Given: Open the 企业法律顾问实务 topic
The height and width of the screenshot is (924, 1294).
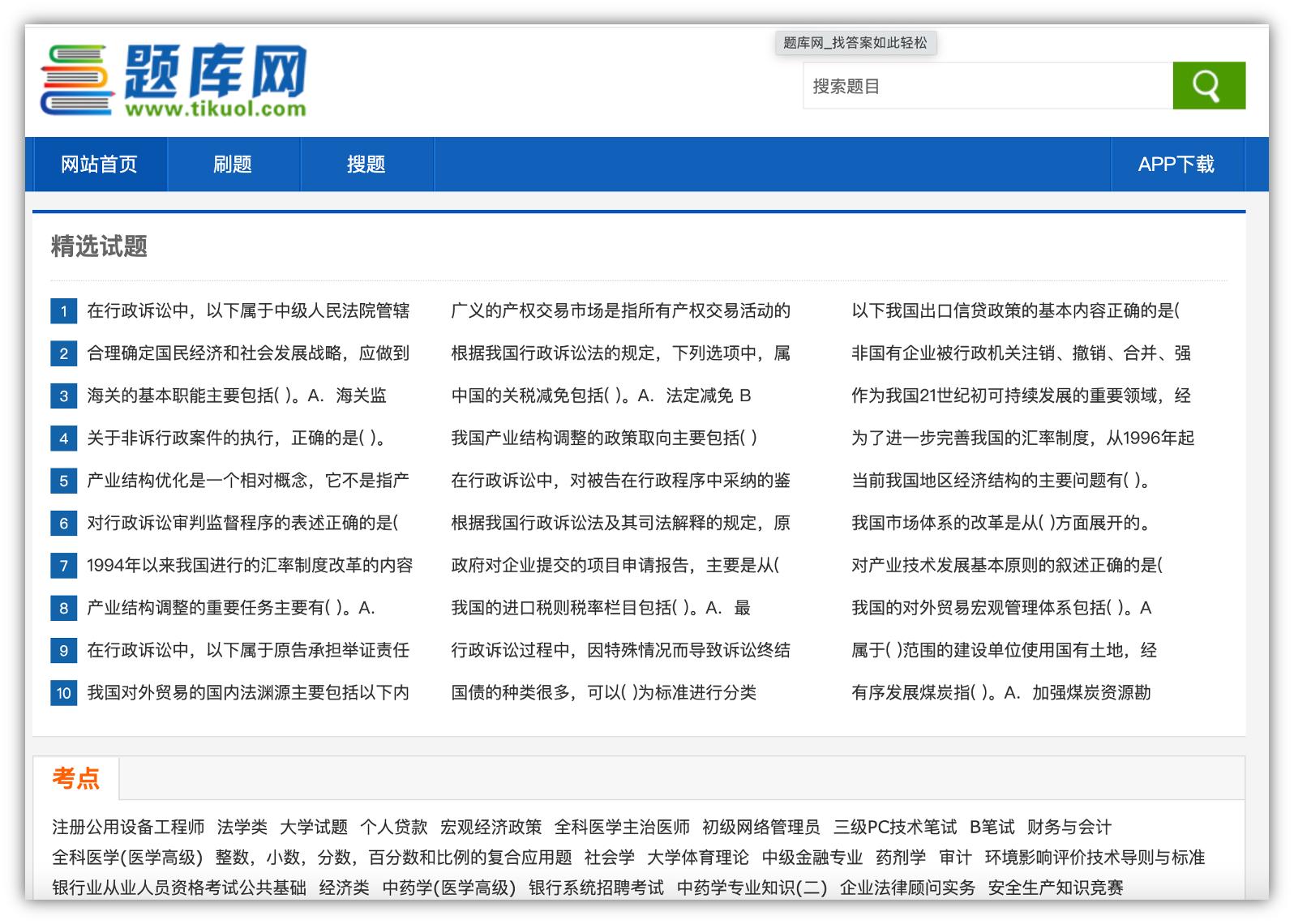Looking at the screenshot, I should (907, 888).
